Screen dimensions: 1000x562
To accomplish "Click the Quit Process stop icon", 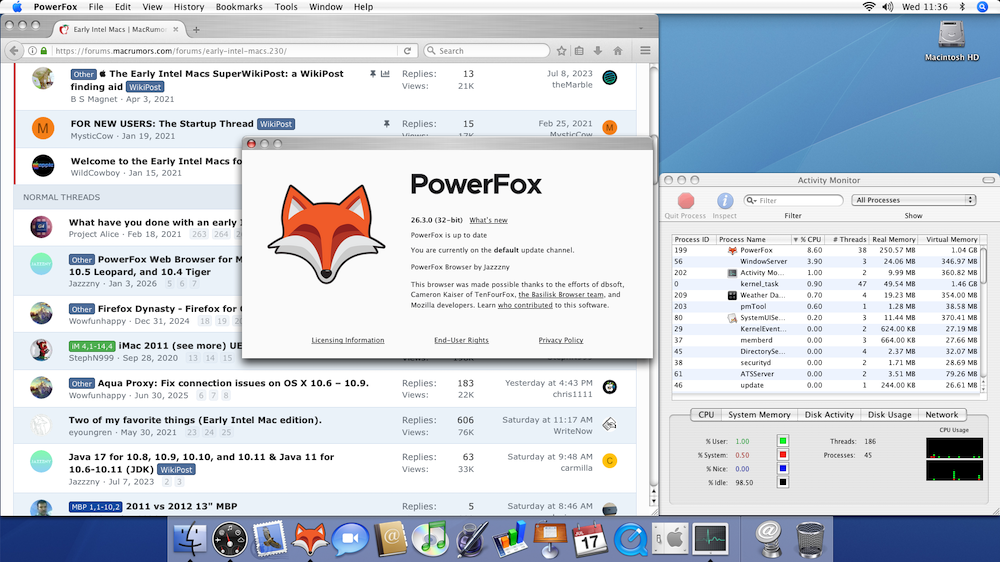I will [686, 201].
